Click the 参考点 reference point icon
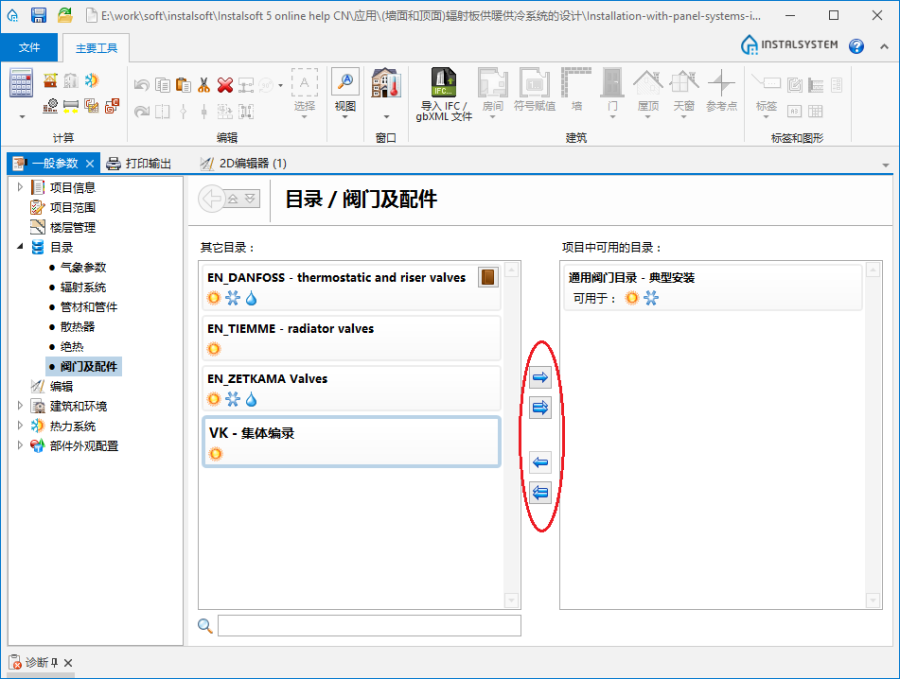The image size is (900, 679). click(x=721, y=90)
